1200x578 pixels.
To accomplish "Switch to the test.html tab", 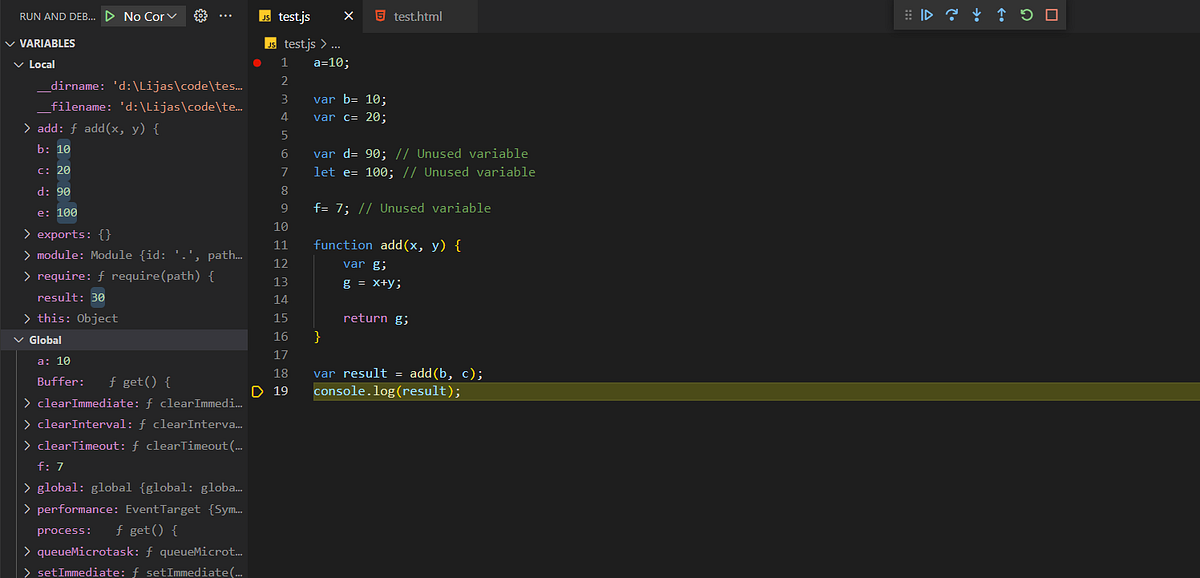I will [x=420, y=16].
